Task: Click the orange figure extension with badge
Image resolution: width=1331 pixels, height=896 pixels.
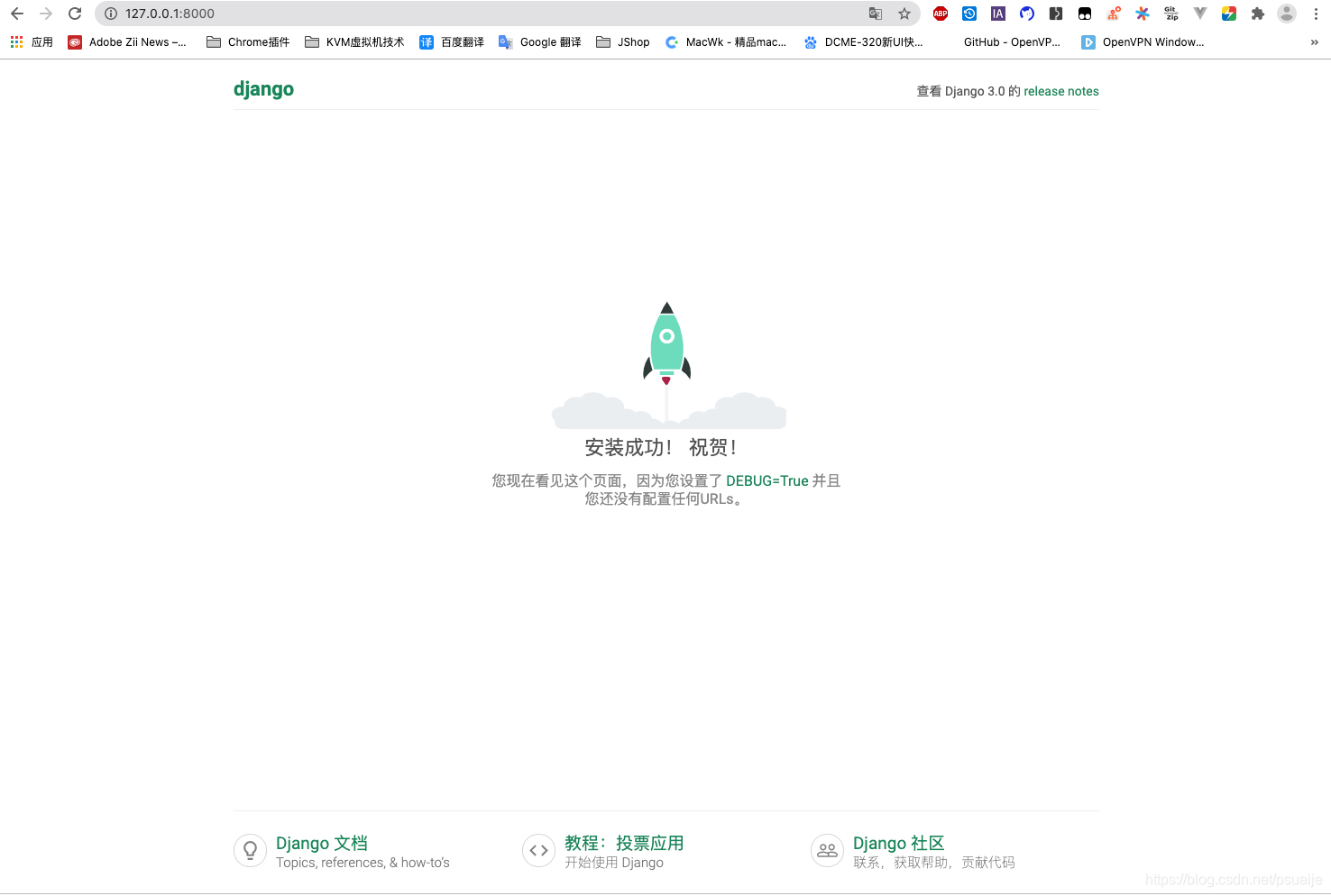Action: [1114, 14]
